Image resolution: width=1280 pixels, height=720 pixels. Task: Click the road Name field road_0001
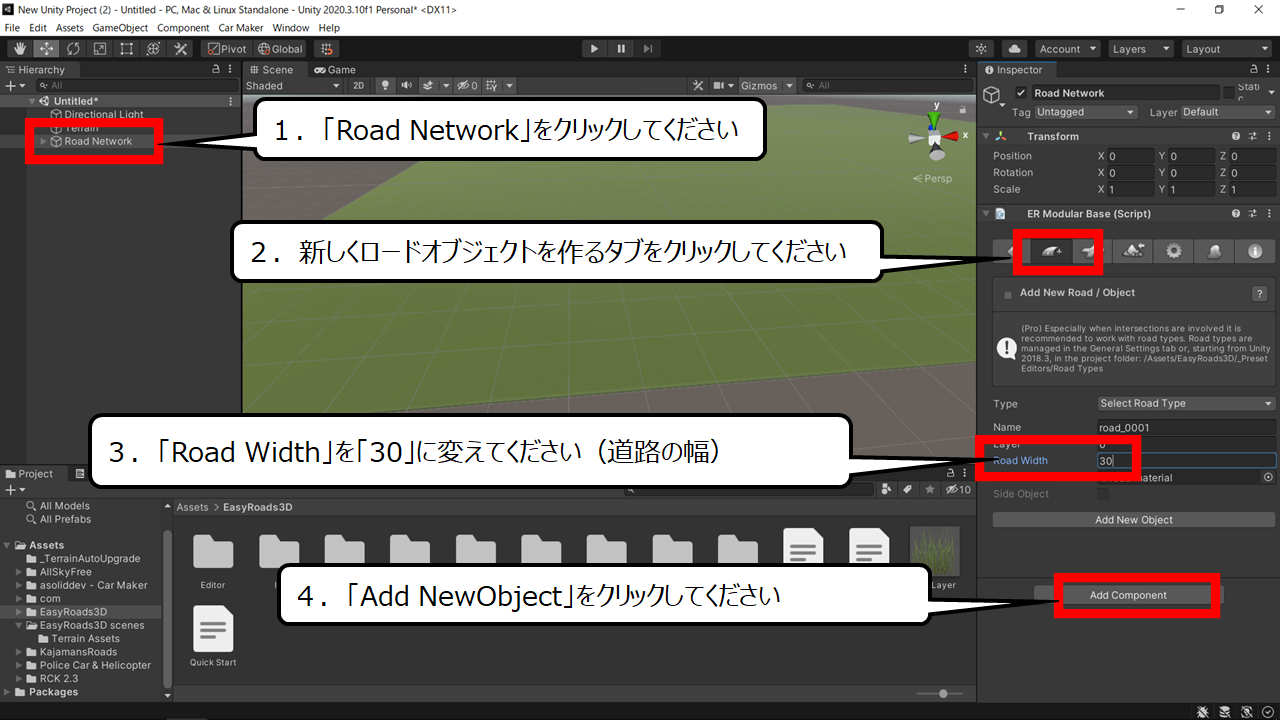tap(1187, 427)
